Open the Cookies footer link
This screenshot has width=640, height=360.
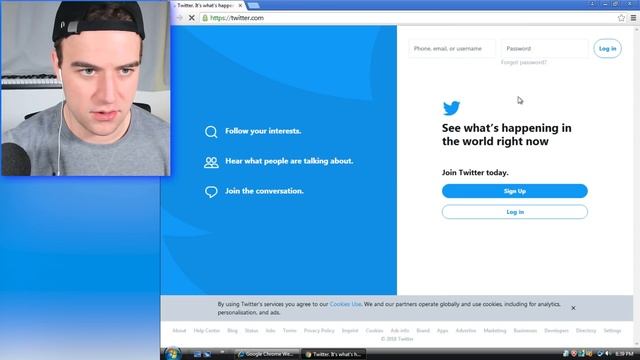(x=374, y=331)
